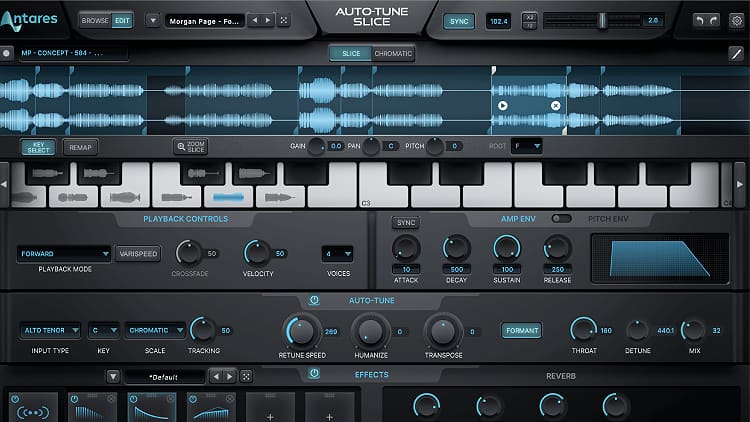Viewport: 750px width, 422px height.
Task: Click the RETUNE SPEED knob
Action: point(301,331)
